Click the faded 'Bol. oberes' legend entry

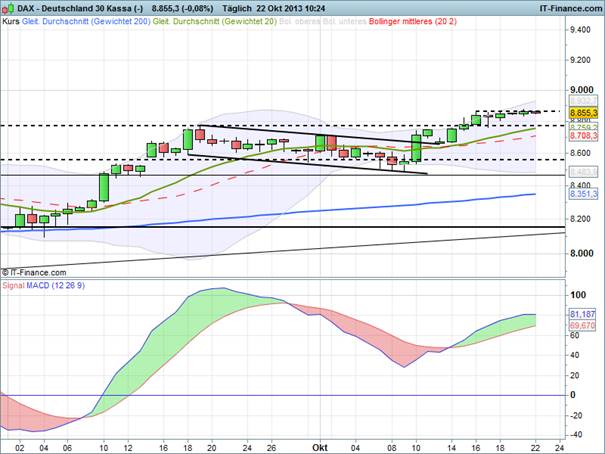300,22
